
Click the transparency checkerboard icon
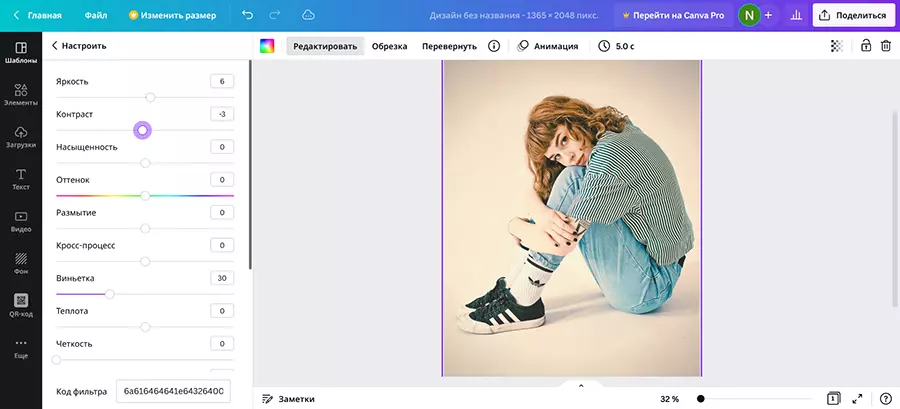click(837, 46)
